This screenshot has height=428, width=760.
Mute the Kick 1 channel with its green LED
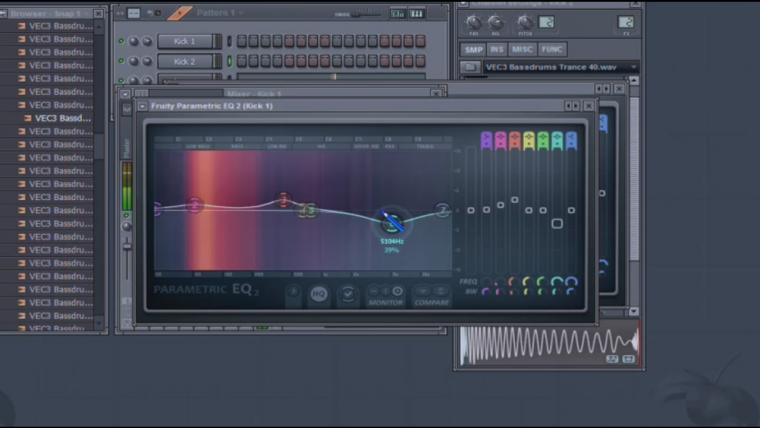[x=121, y=42]
